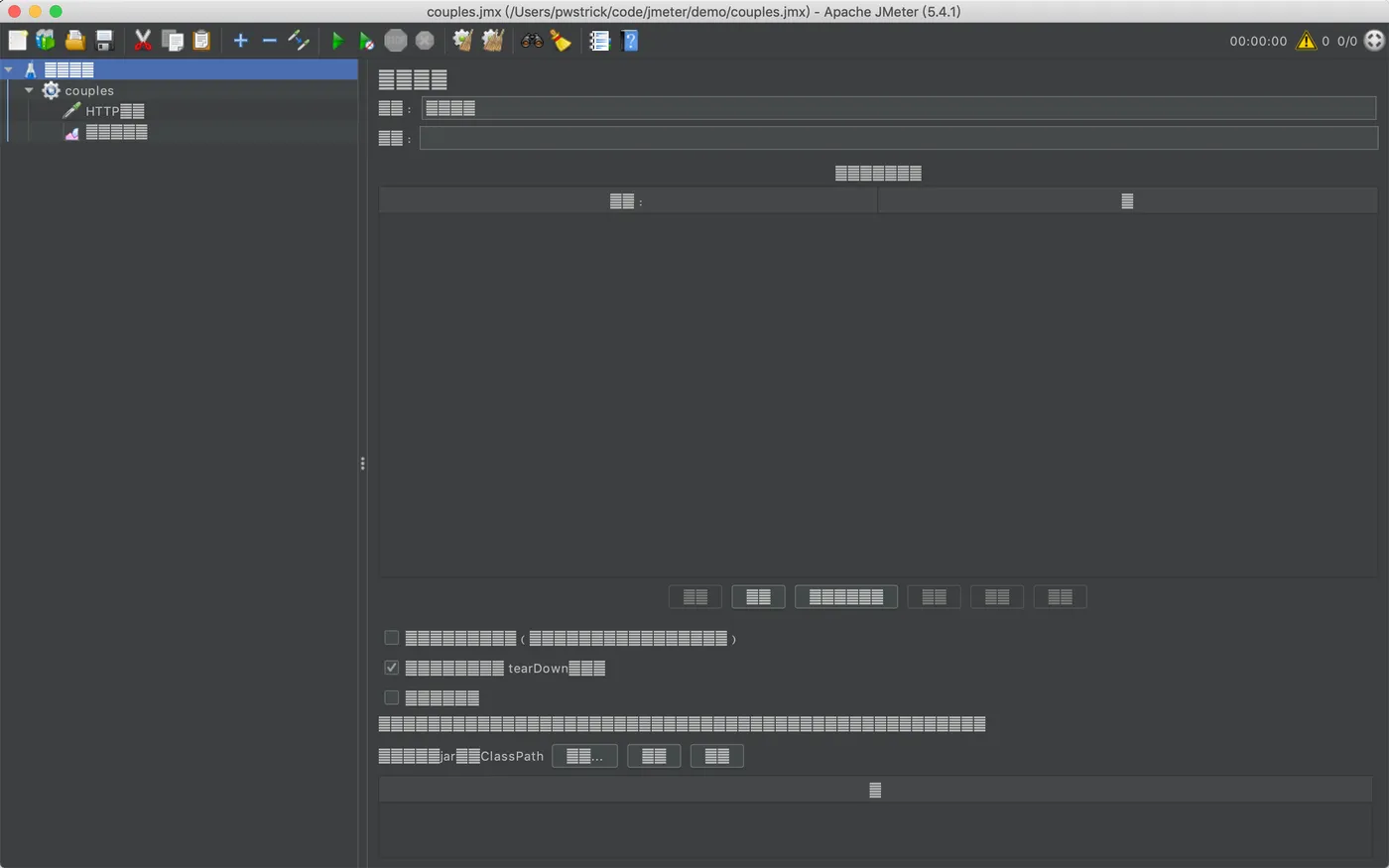This screenshot has height=868, width=1389.
Task: Select the HTTP request tree item
Action: tap(115, 111)
